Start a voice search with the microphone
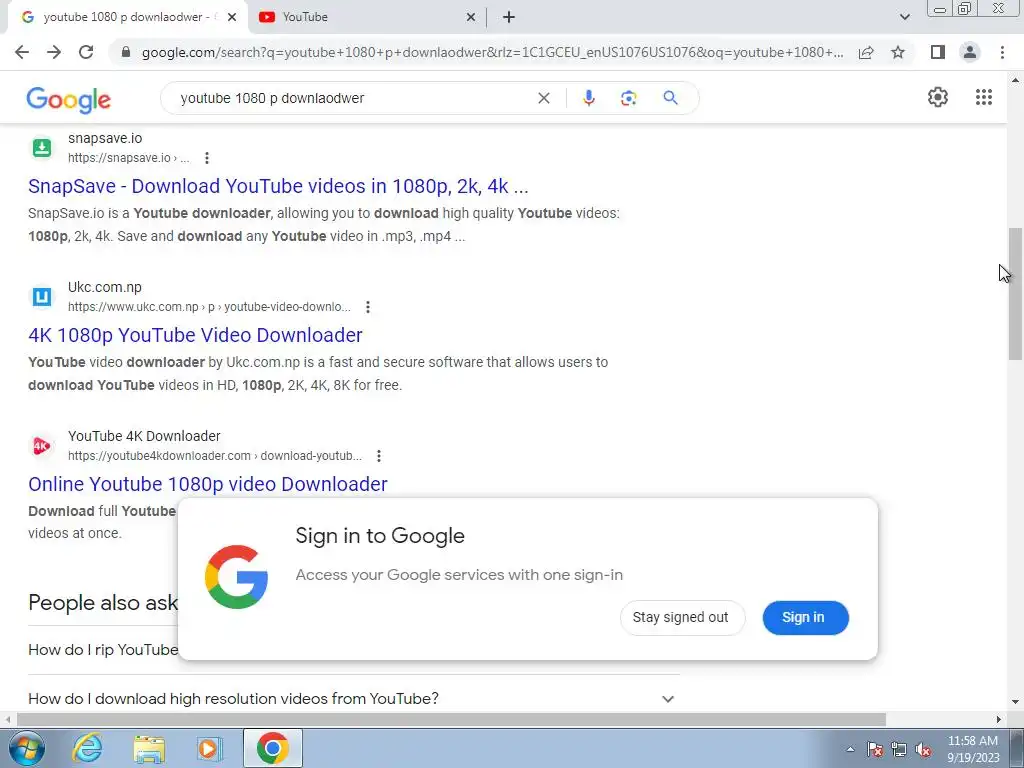 point(588,98)
